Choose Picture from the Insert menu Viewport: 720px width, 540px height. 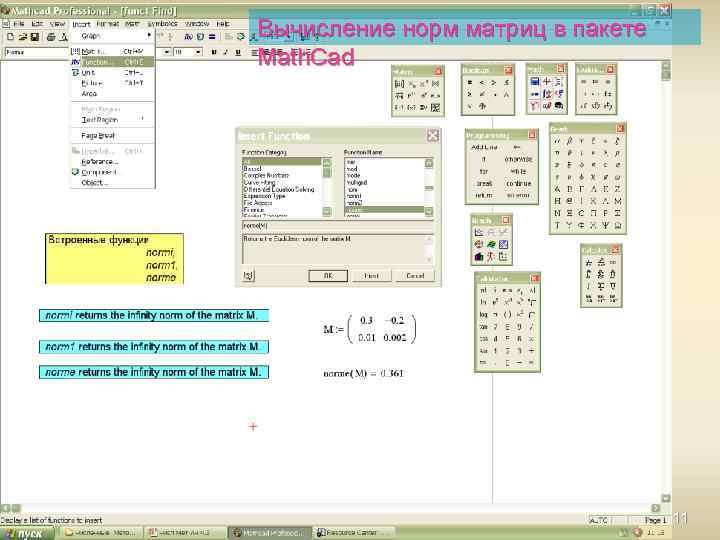(x=113, y=83)
